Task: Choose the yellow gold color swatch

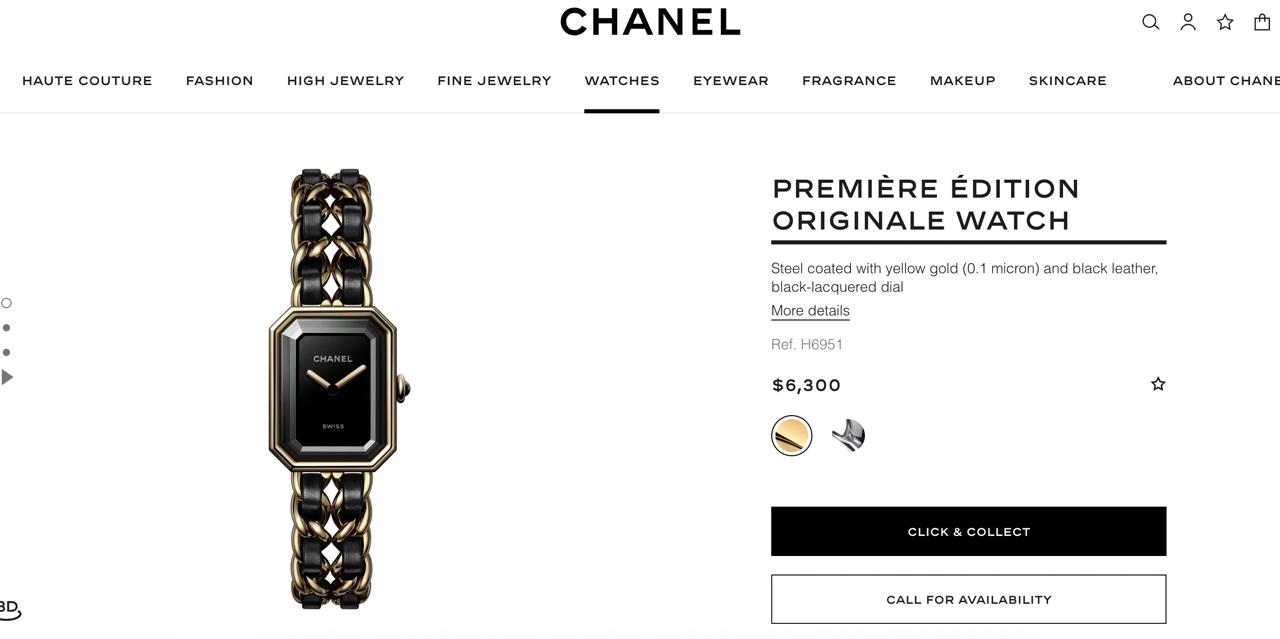Action: tap(792, 436)
